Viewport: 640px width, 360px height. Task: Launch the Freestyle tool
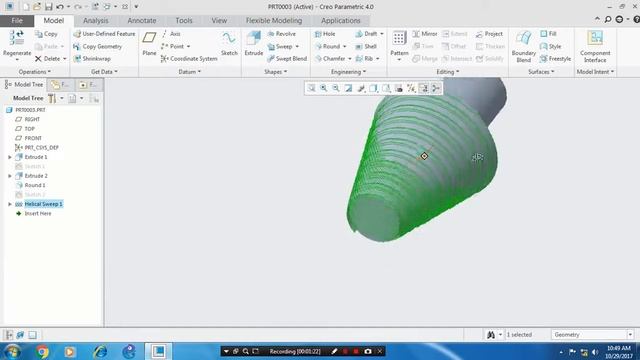pyautogui.click(x=556, y=59)
